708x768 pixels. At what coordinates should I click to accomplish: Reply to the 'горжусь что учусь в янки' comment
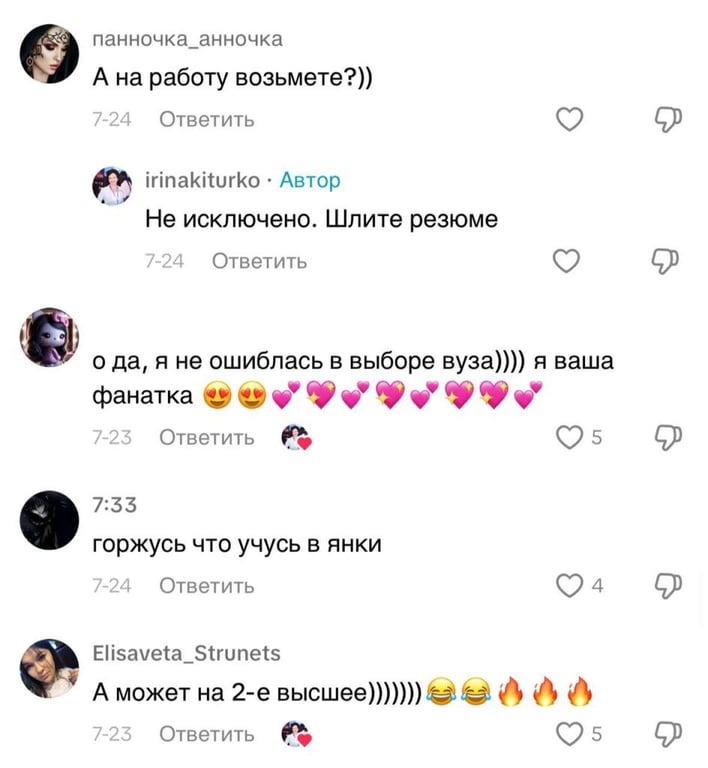tap(207, 586)
